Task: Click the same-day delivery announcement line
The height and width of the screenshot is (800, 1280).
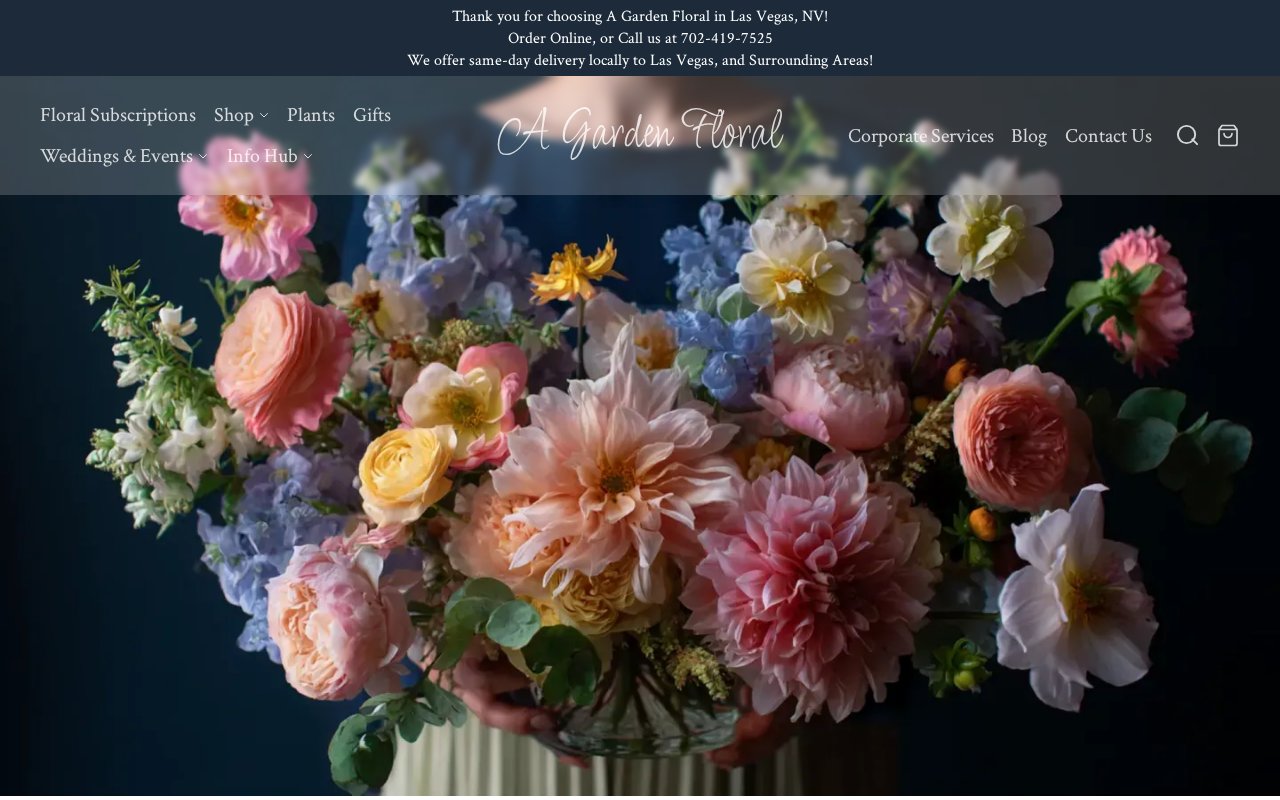Action: (640, 60)
